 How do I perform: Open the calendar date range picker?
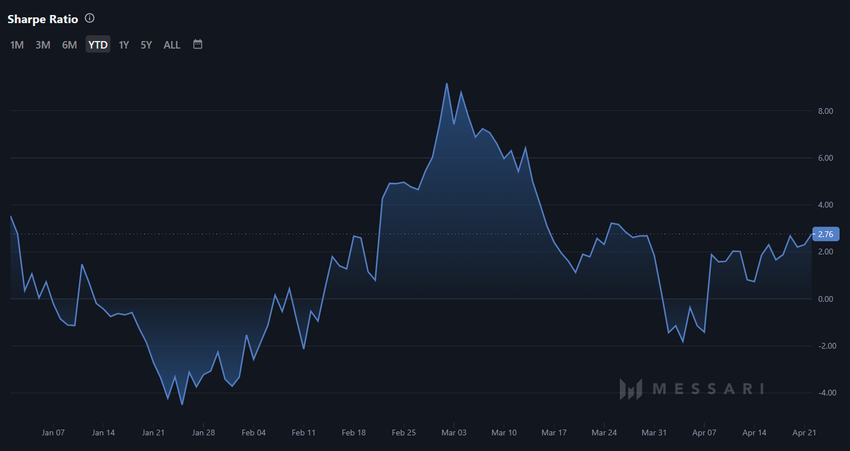click(x=198, y=44)
